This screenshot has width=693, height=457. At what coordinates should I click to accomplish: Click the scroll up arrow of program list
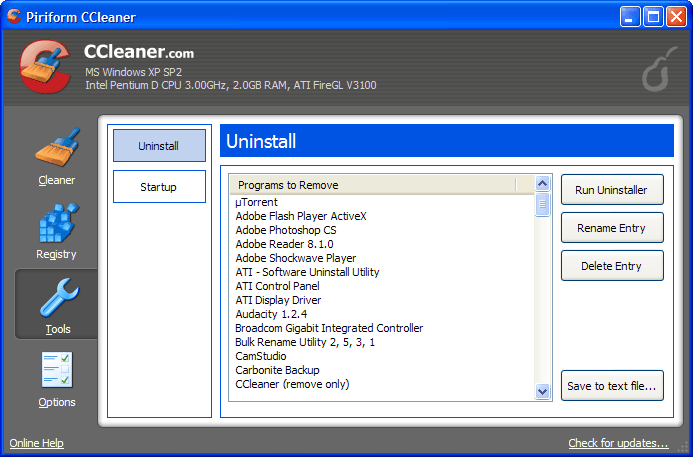(x=543, y=184)
